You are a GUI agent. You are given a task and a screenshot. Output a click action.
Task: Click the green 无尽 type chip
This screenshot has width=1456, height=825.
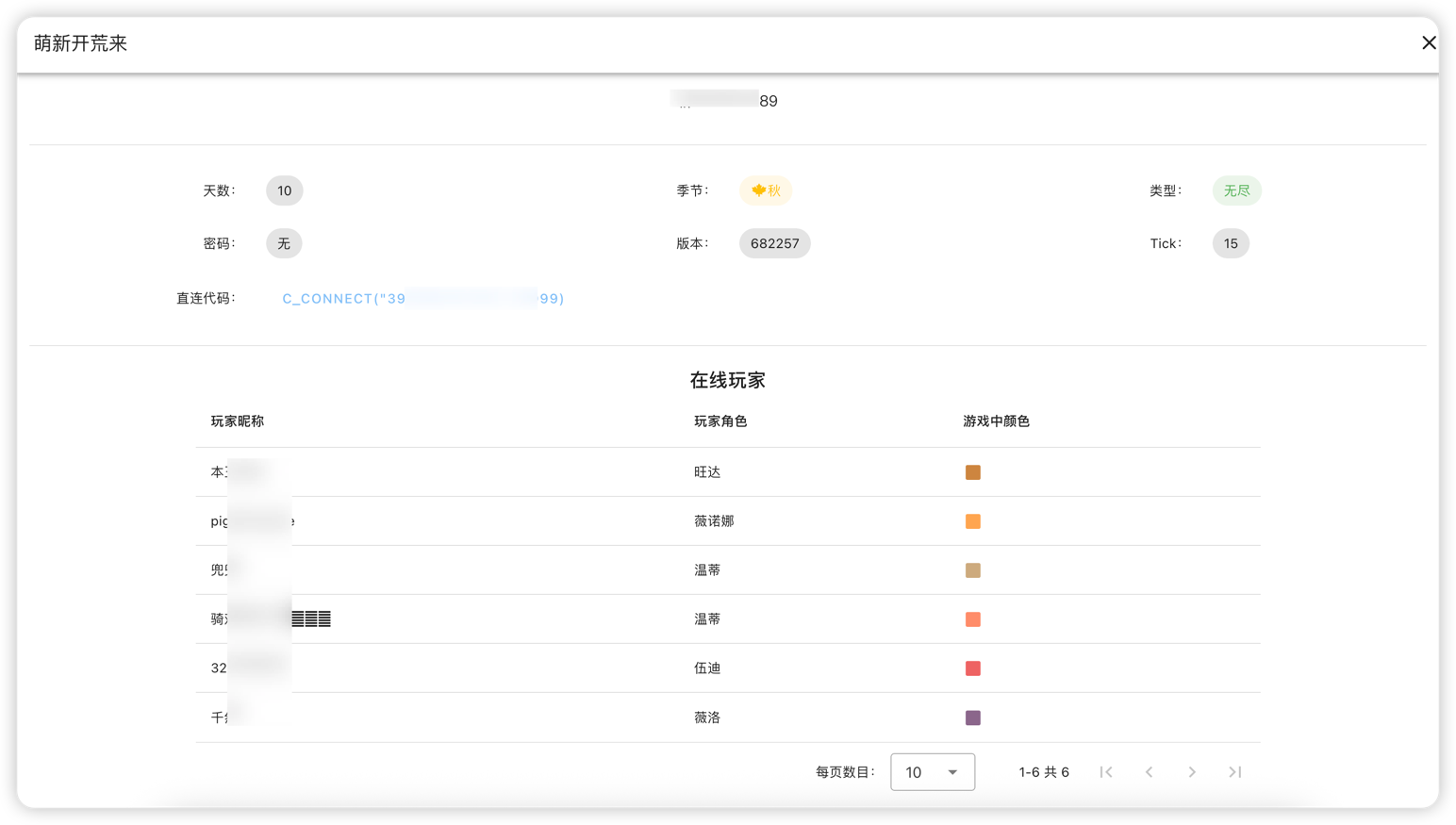pos(1236,190)
